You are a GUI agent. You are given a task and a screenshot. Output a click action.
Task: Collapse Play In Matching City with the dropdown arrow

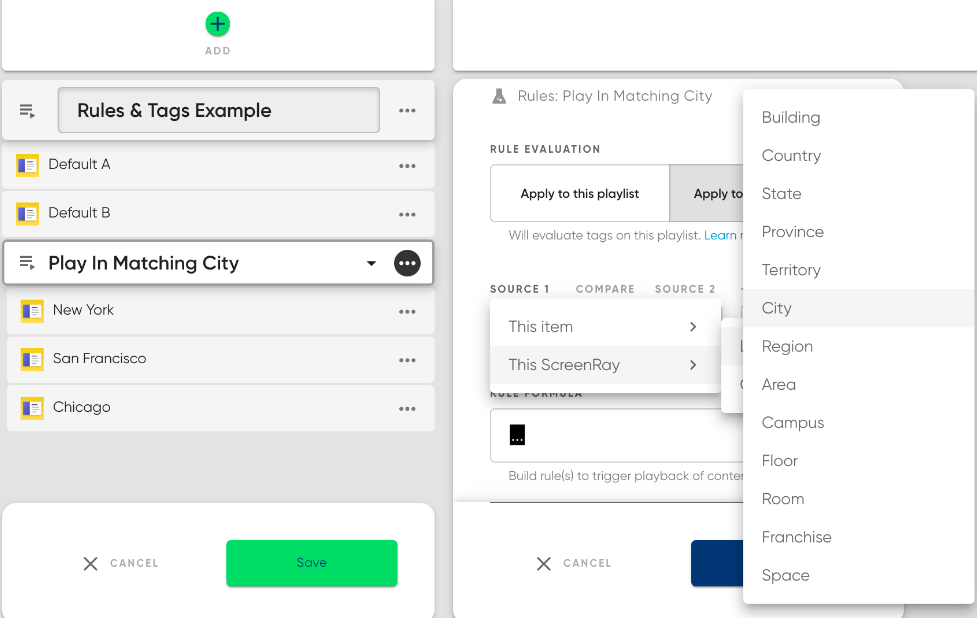[371, 263]
